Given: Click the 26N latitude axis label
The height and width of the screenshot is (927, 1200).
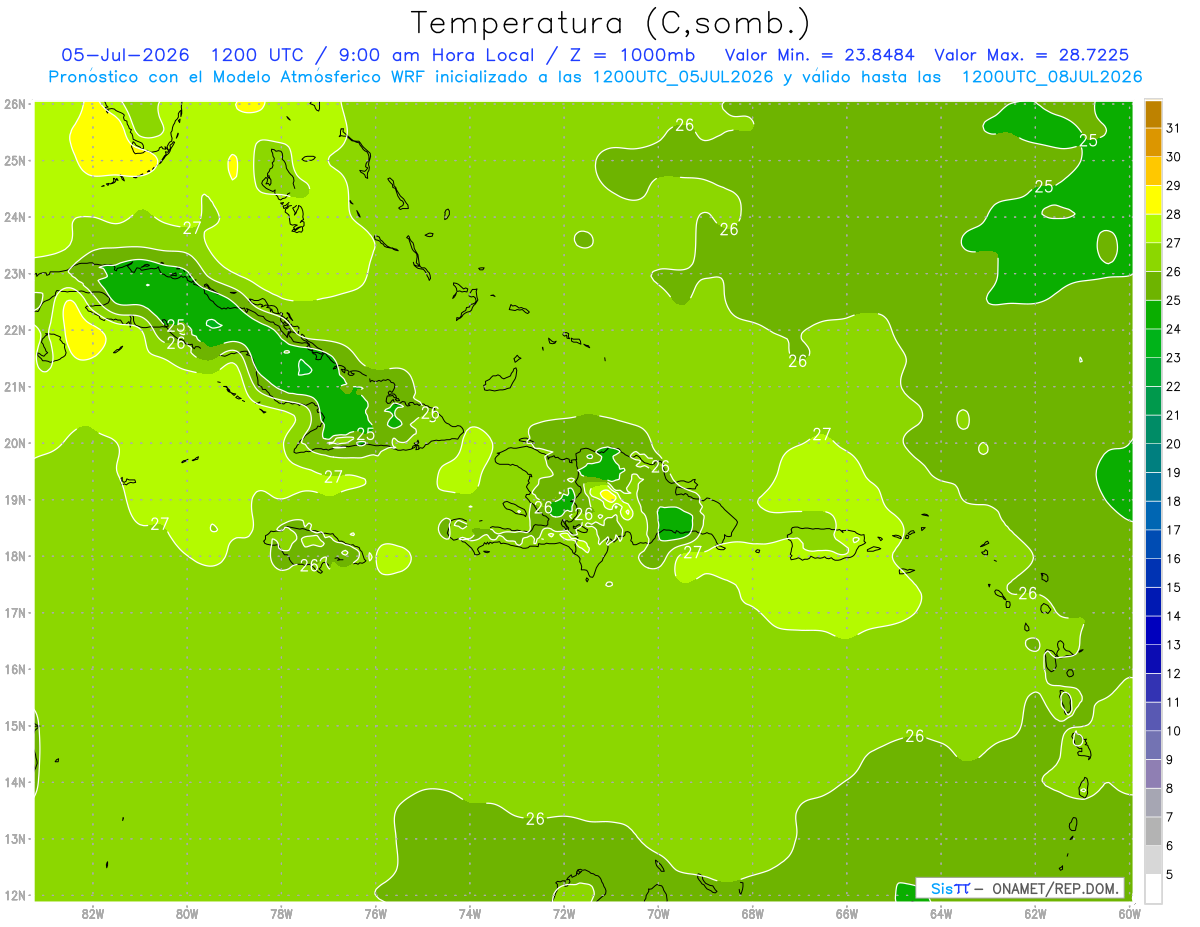Looking at the screenshot, I should click(x=14, y=103).
